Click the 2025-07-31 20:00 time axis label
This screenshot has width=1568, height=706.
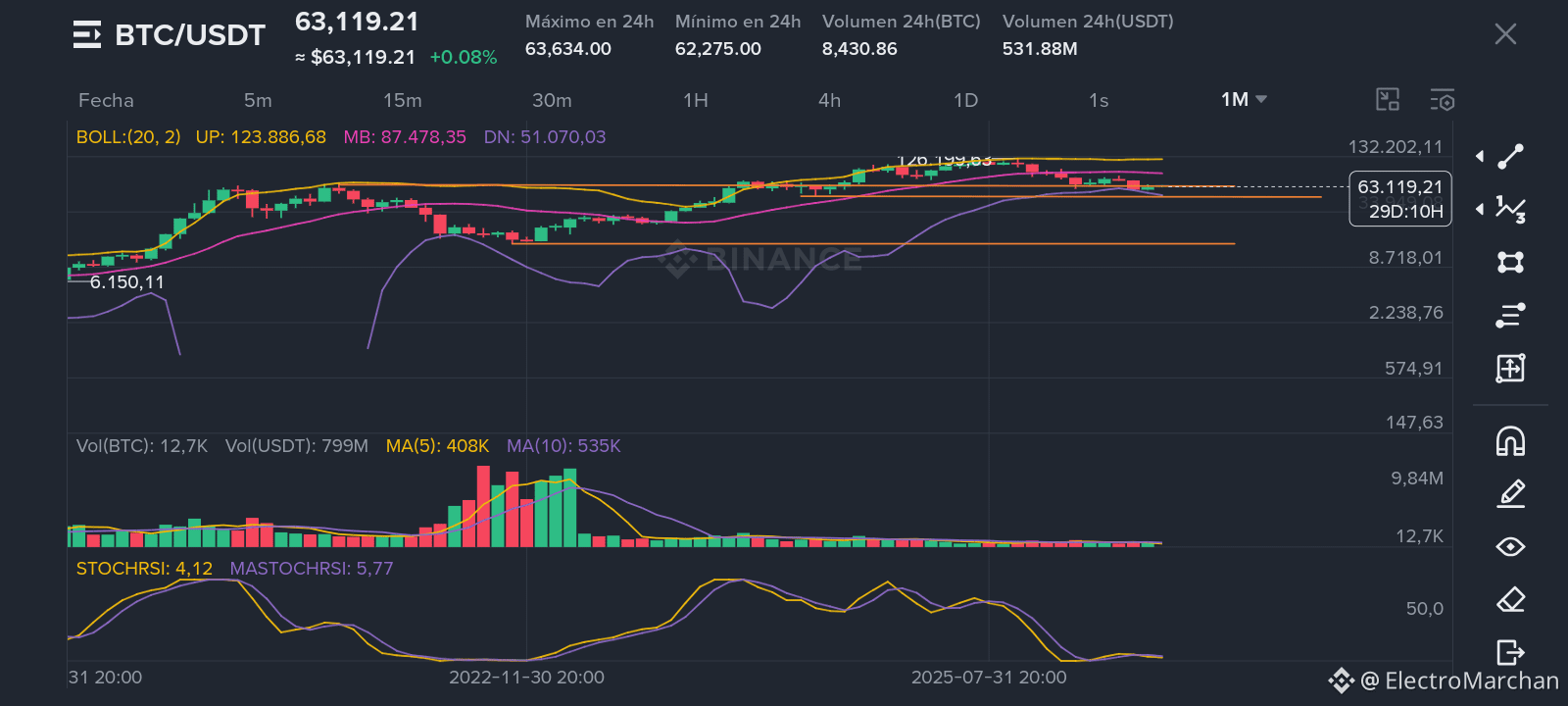pyautogui.click(x=989, y=678)
